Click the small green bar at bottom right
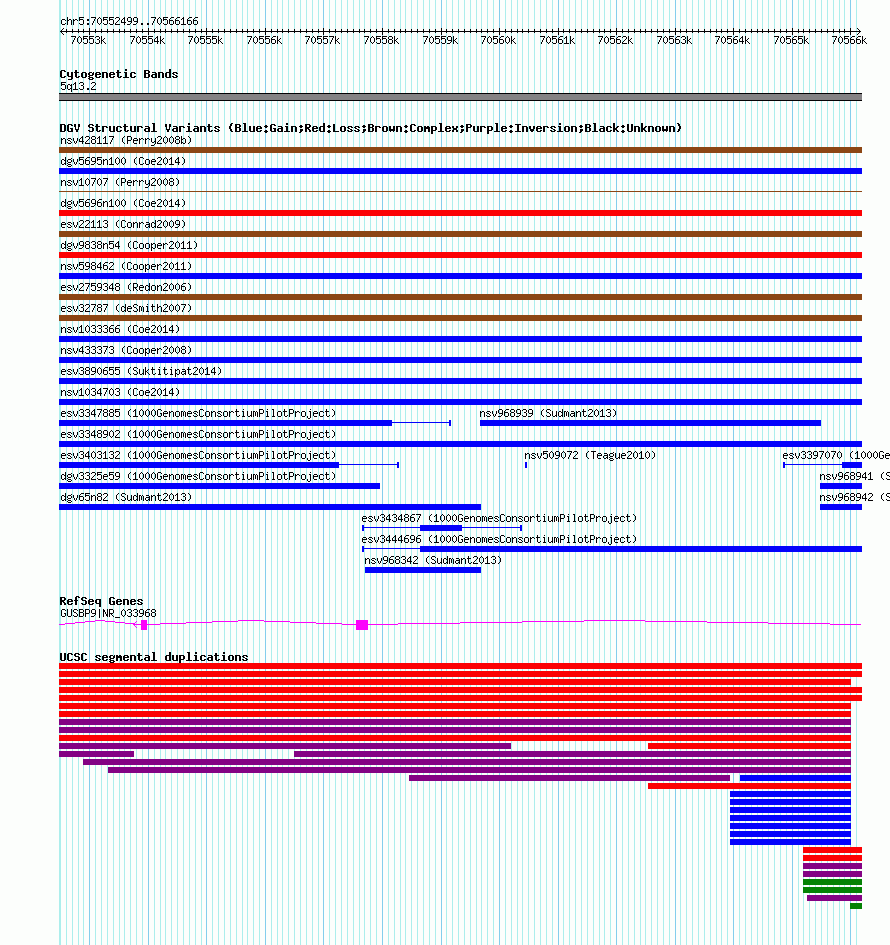 coord(856,906)
